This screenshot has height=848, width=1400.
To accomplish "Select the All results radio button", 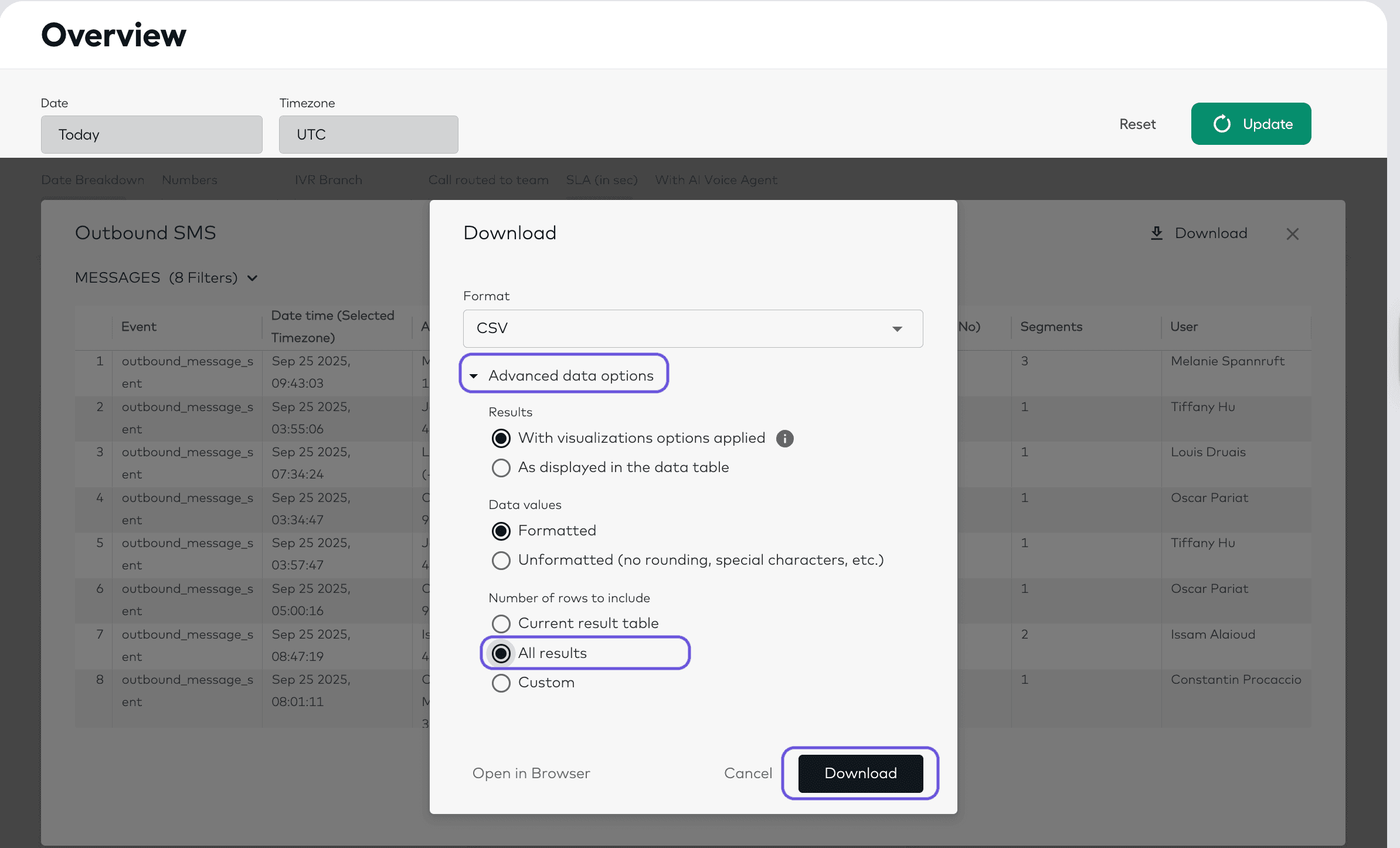I will click(x=501, y=653).
